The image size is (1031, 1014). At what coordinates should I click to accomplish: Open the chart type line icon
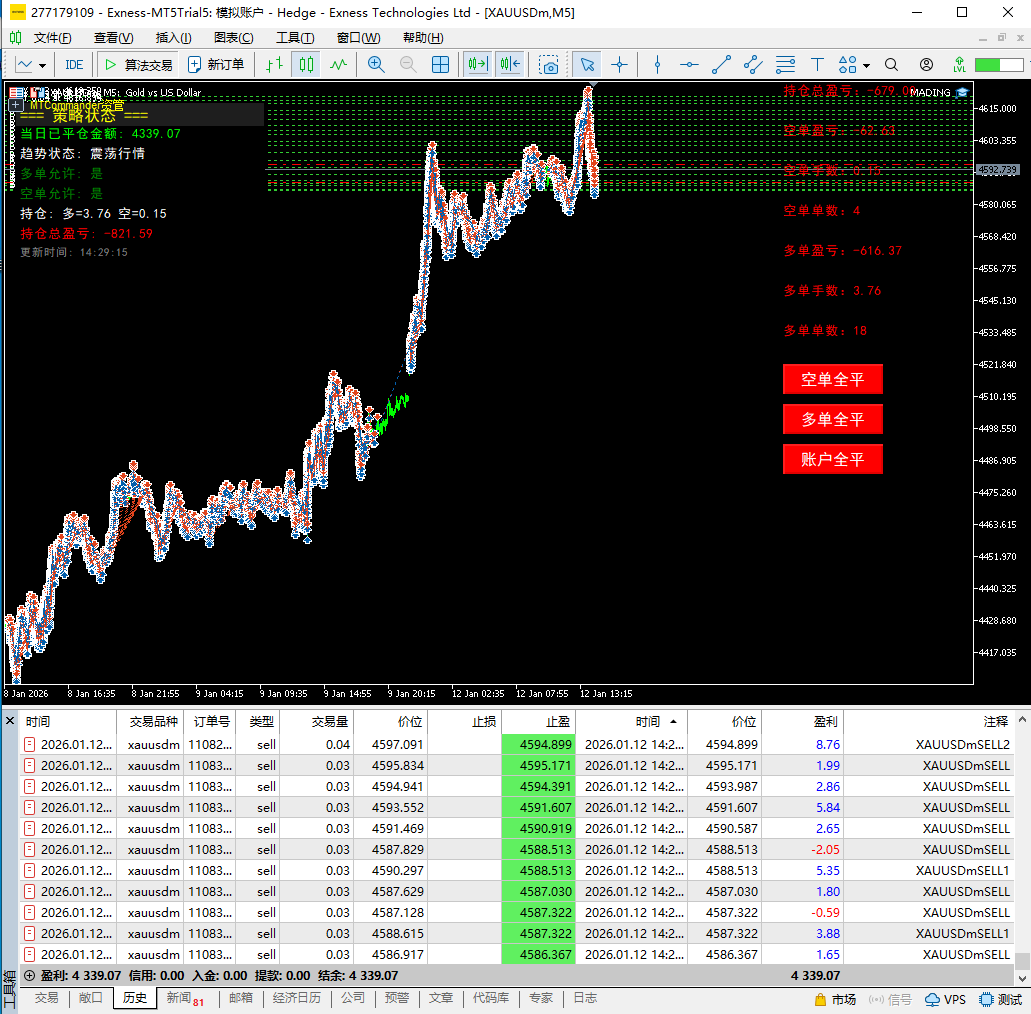pyautogui.click(x=24, y=64)
